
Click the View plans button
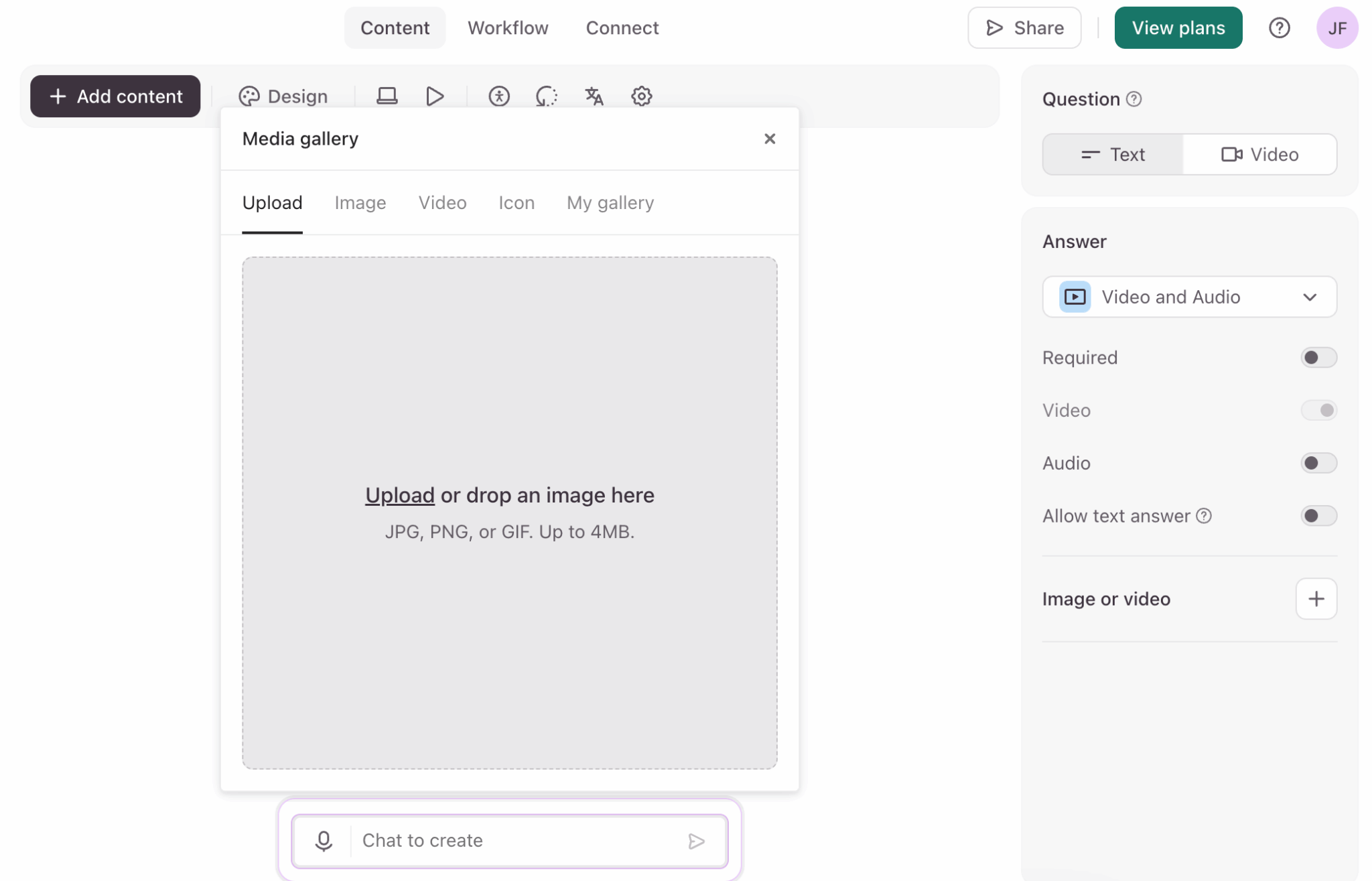pyautogui.click(x=1178, y=27)
